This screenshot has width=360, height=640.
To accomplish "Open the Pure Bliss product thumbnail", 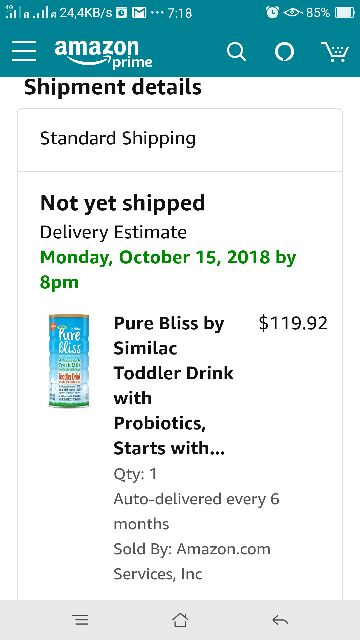I will tap(69, 360).
